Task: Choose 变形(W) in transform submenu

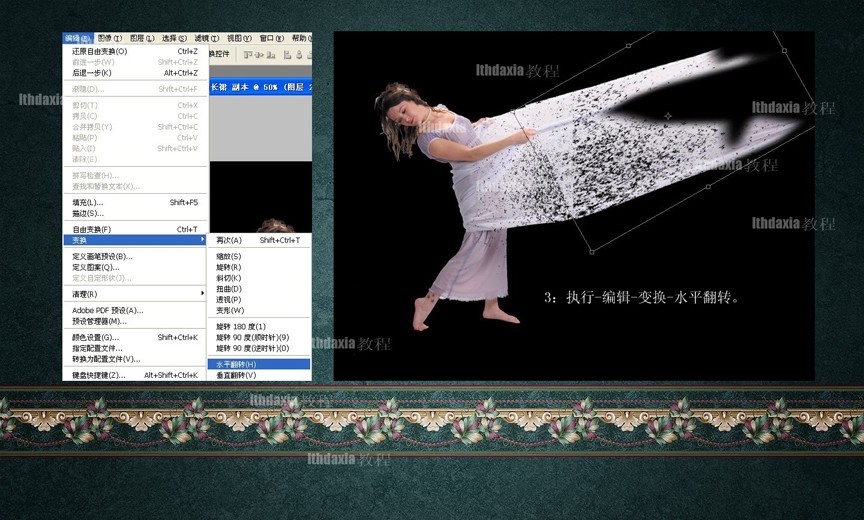Action: (259, 310)
